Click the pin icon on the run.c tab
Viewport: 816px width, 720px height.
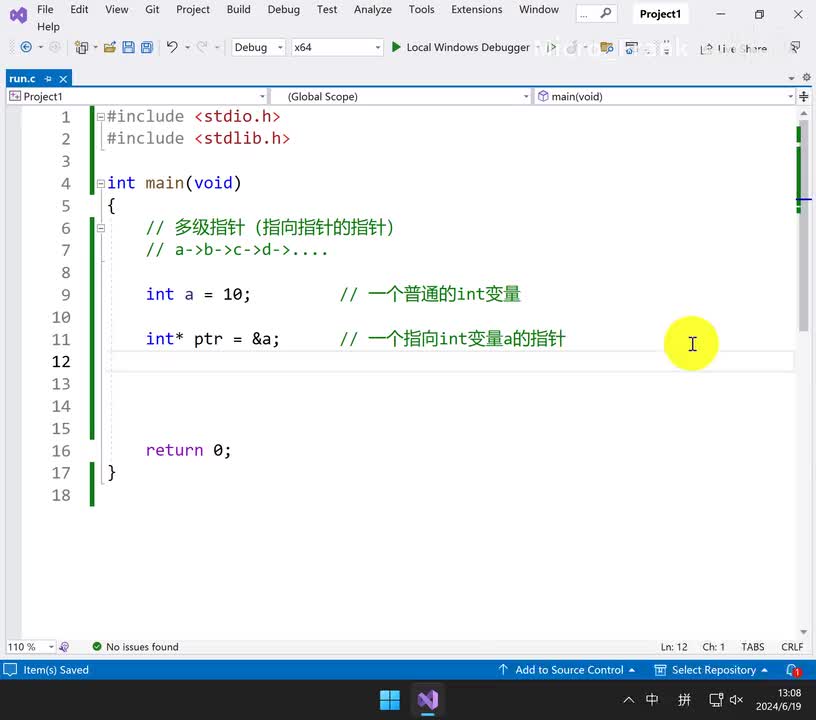[48, 79]
